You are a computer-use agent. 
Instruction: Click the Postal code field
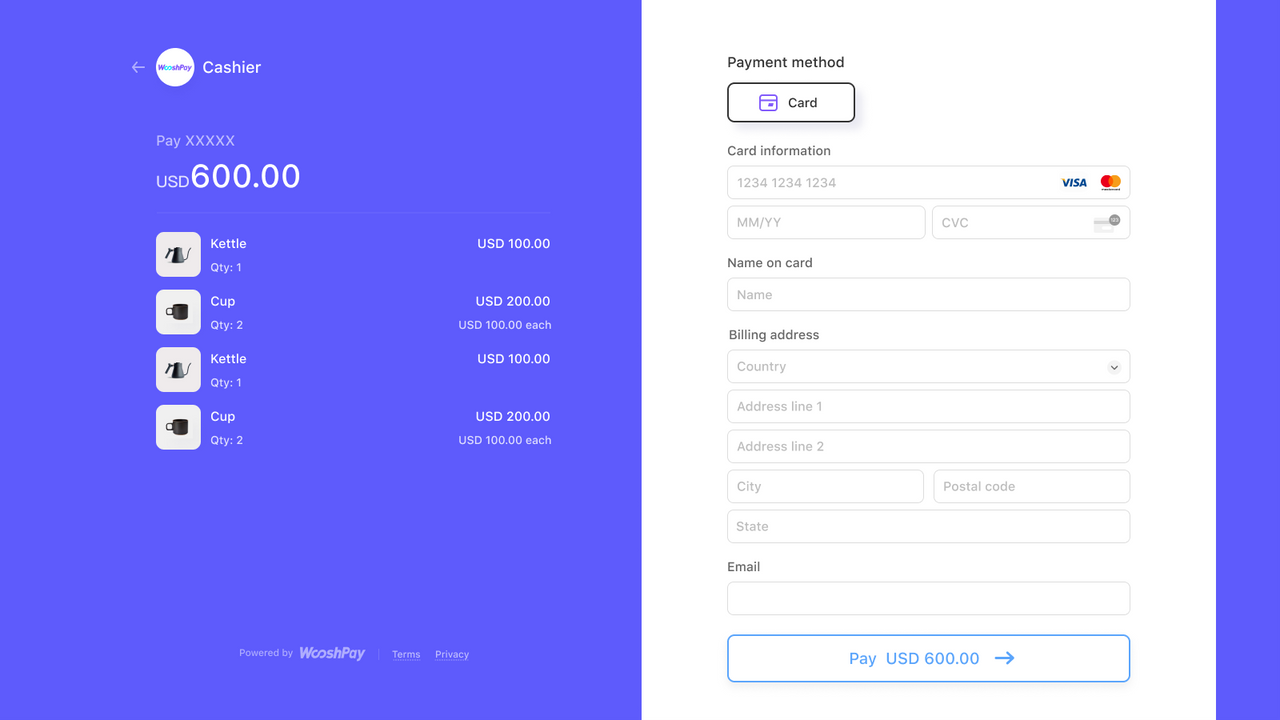pyautogui.click(x=1031, y=486)
